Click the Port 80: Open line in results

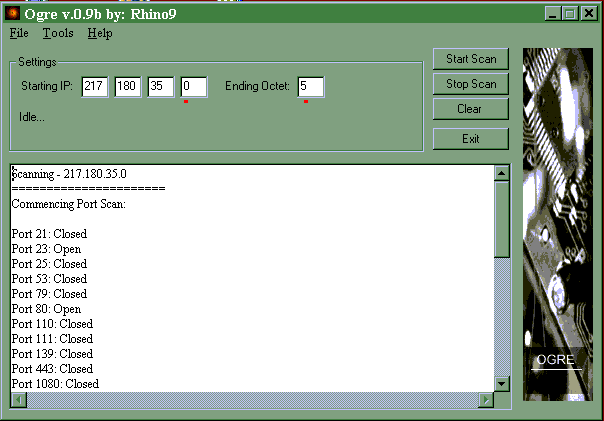46,309
